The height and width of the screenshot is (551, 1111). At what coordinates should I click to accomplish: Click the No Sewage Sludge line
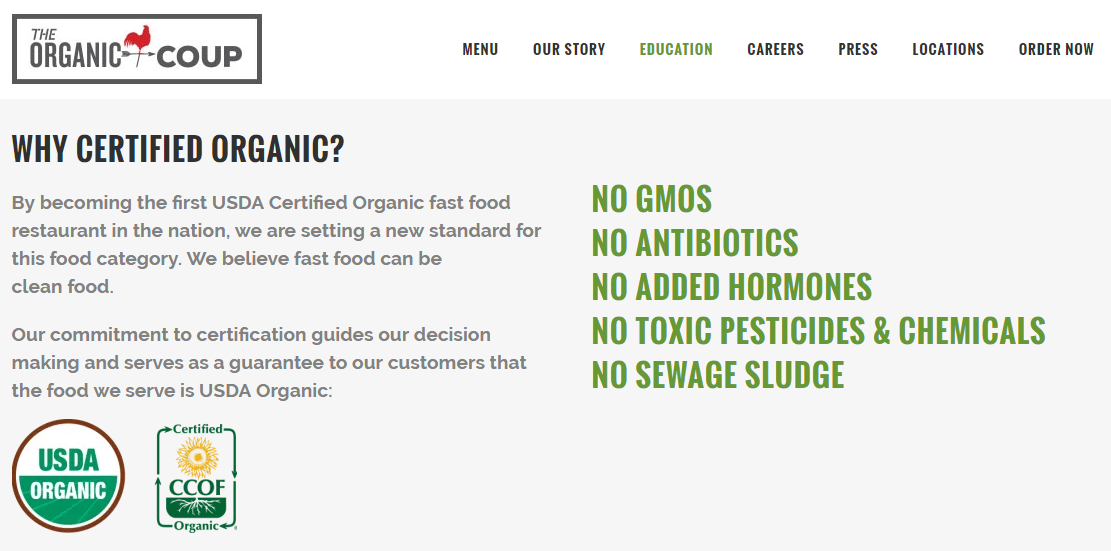[x=718, y=375]
